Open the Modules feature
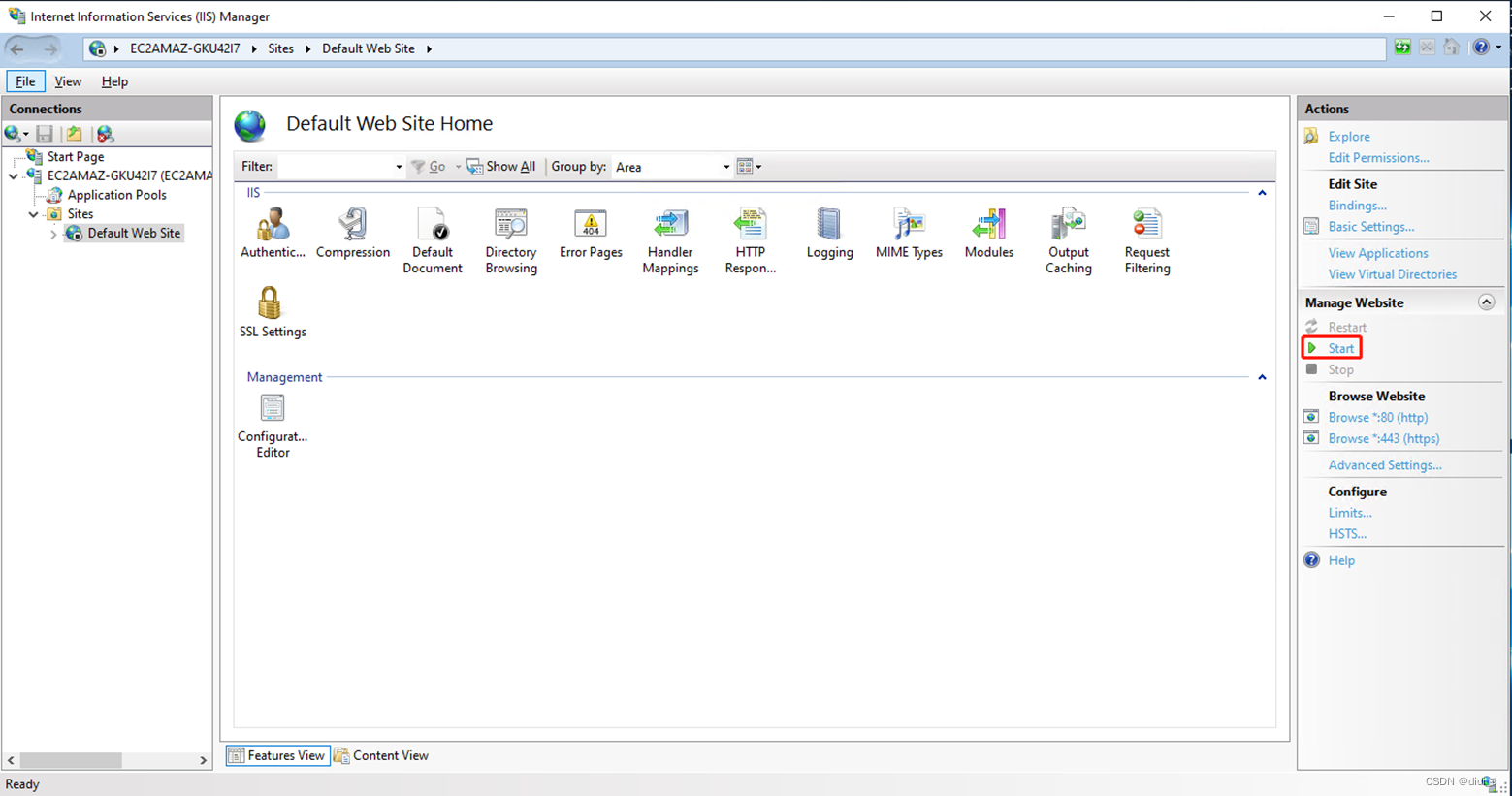This screenshot has height=796, width=1512. (988, 234)
